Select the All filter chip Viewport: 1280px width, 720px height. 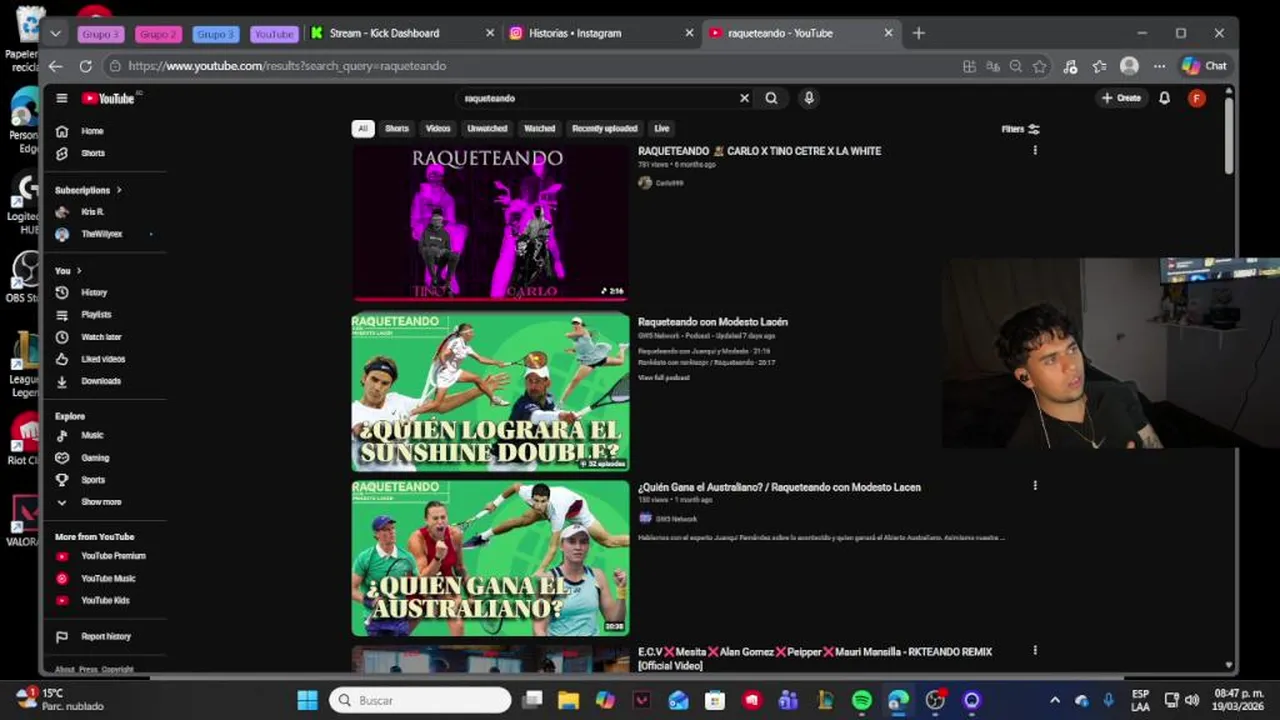pos(363,128)
